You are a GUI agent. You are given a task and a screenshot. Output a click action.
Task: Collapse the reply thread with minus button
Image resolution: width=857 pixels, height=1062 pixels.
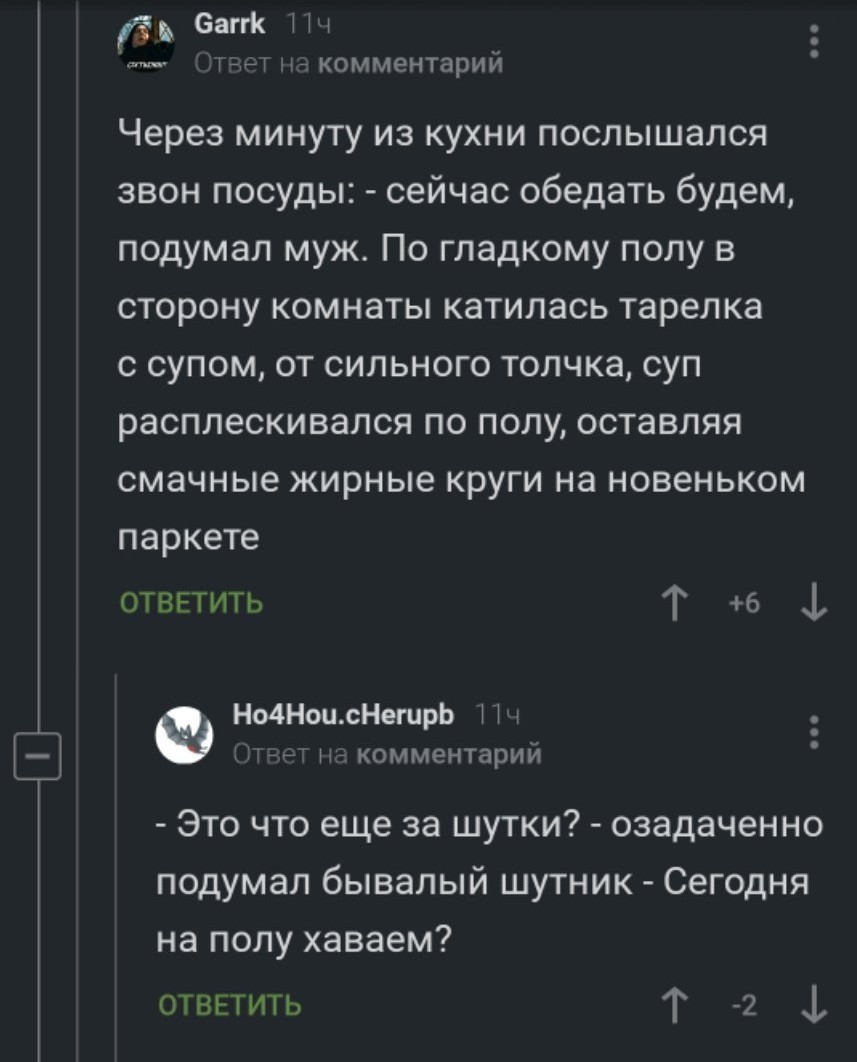click(x=38, y=754)
